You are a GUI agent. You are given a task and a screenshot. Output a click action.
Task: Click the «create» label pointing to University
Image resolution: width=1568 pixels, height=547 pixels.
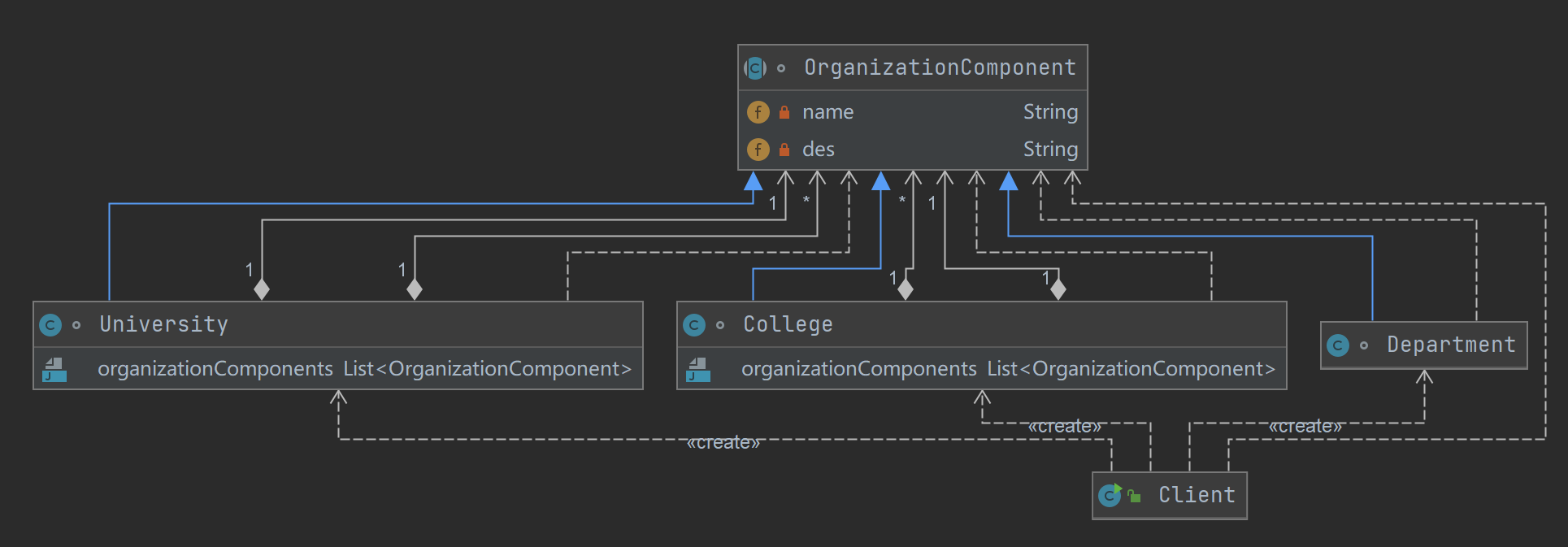(723, 442)
